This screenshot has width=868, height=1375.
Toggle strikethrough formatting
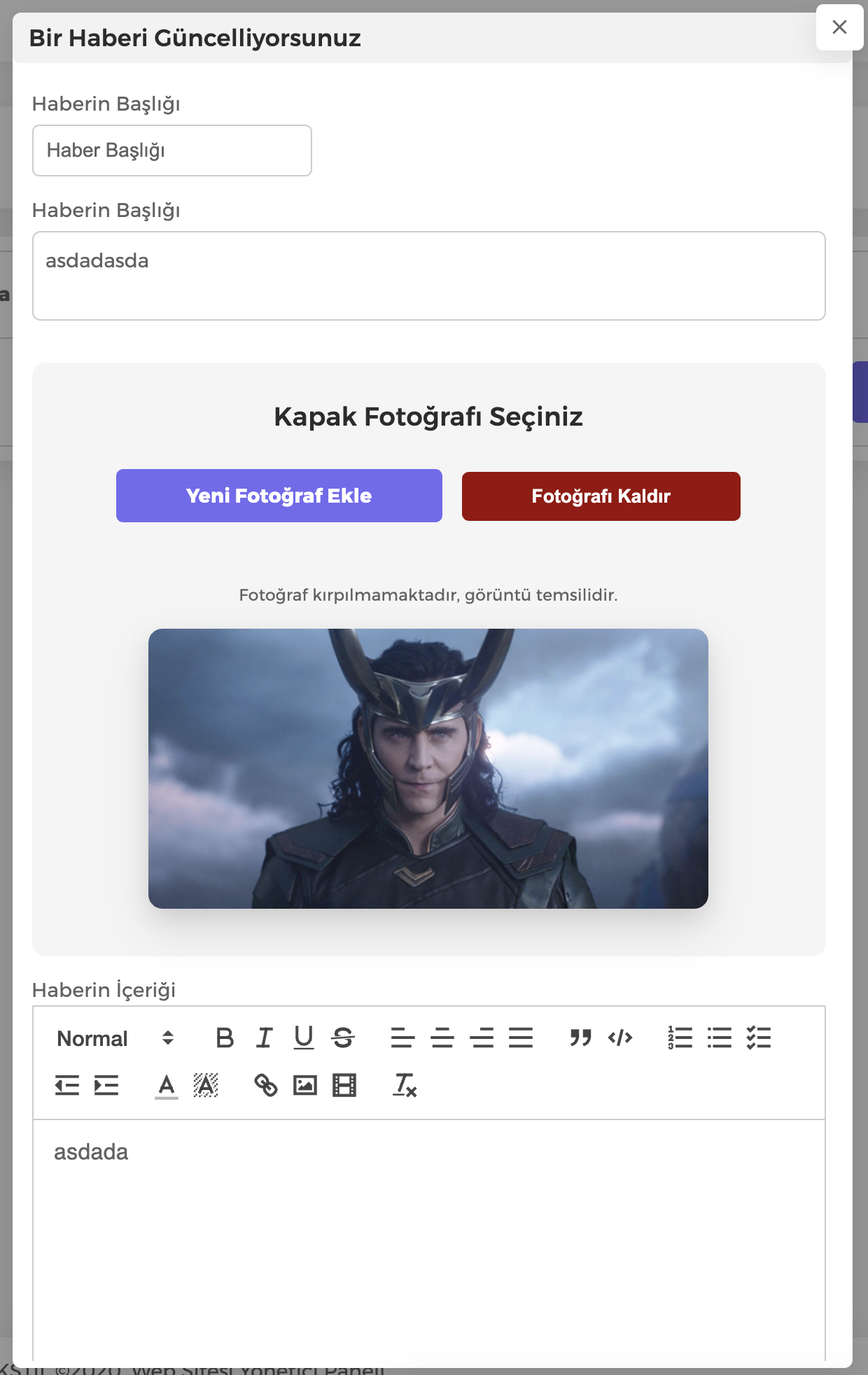click(343, 1038)
